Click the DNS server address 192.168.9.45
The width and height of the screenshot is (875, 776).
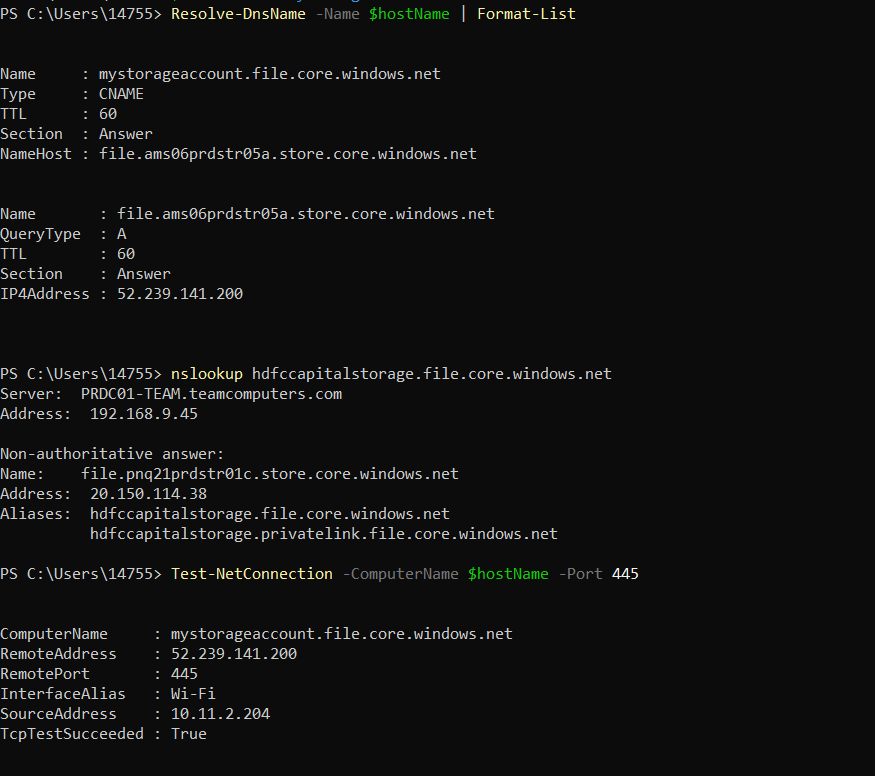tap(143, 414)
